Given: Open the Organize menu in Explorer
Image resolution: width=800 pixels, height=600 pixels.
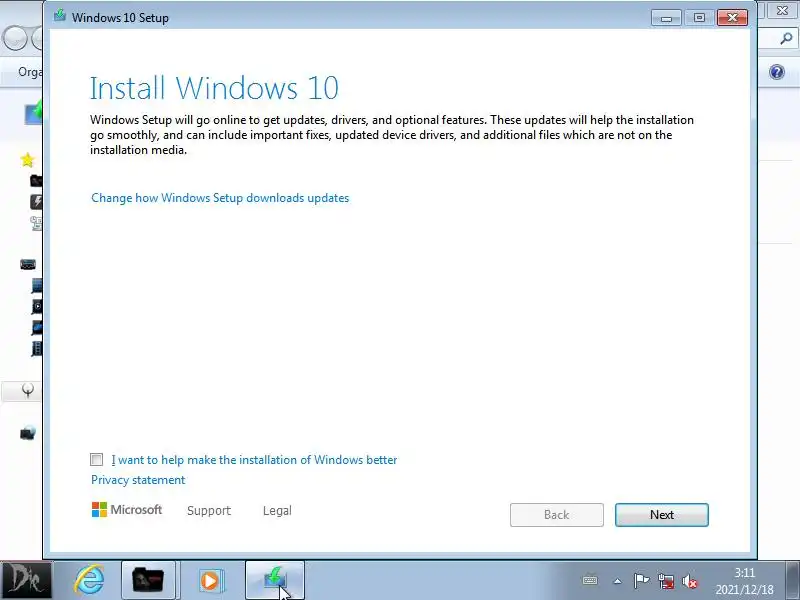Looking at the screenshot, I should coord(30,72).
